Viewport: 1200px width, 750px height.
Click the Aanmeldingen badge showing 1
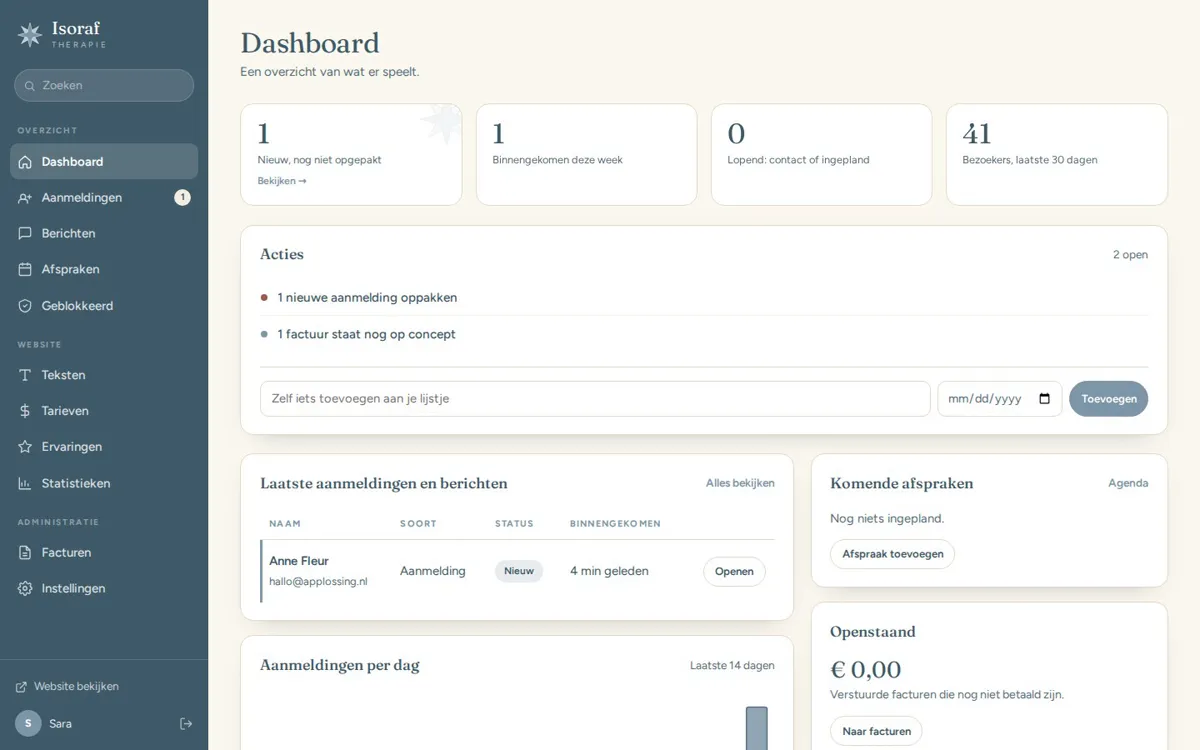[182, 198]
